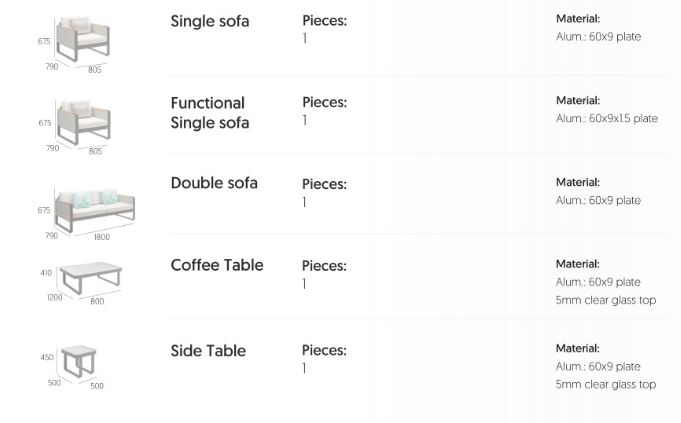Select Pieces label in the Coffee Table row
Screen dimensions: 681x423
pos(325,266)
